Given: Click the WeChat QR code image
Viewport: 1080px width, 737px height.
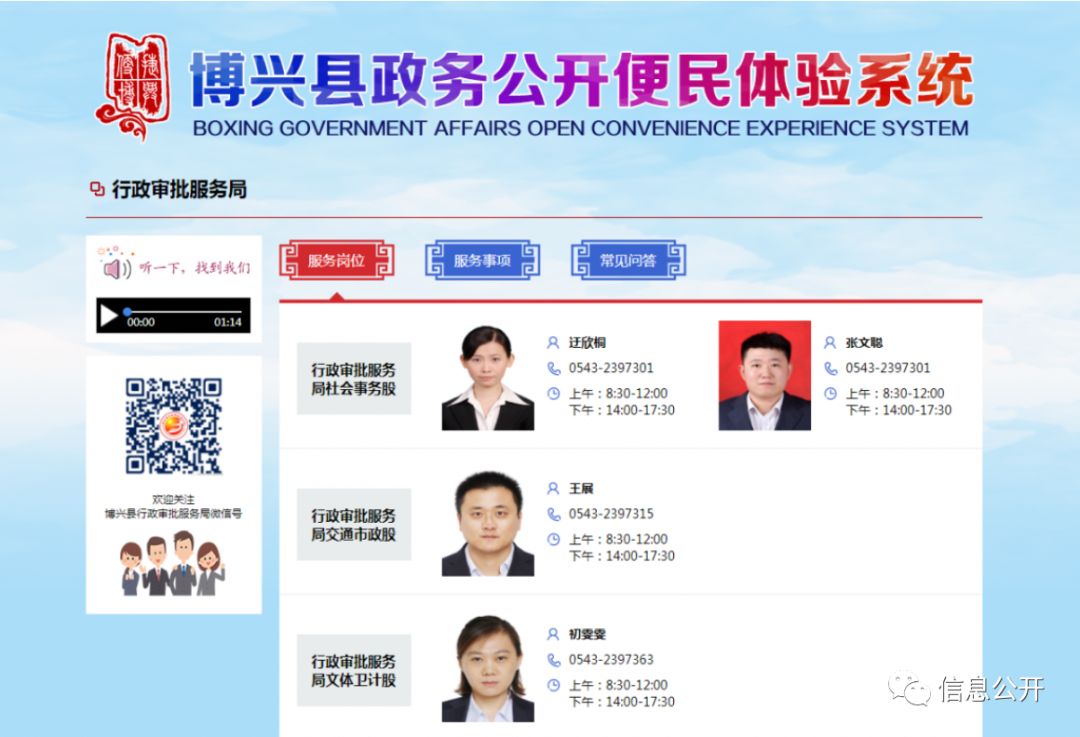Looking at the screenshot, I should 174,426.
